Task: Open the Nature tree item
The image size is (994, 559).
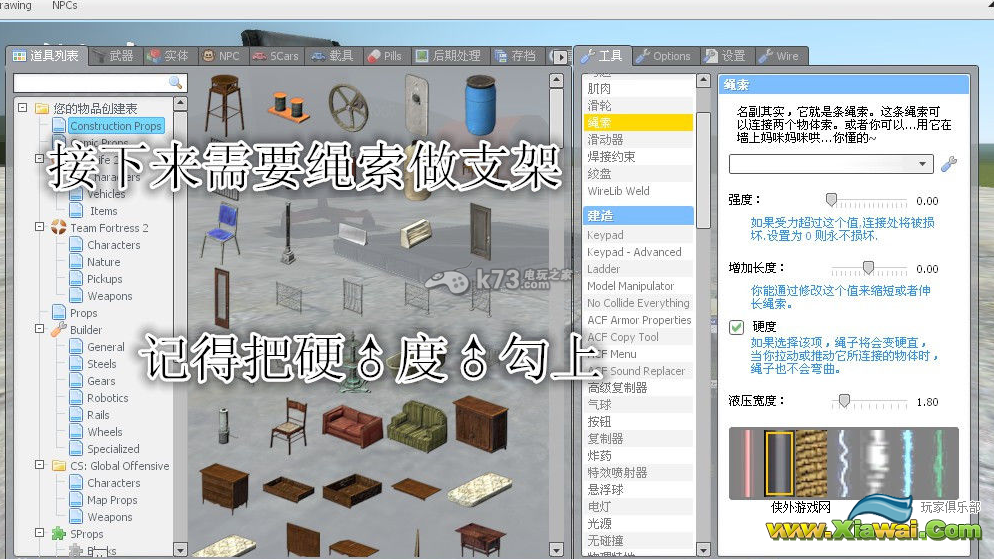Action: pos(103,262)
